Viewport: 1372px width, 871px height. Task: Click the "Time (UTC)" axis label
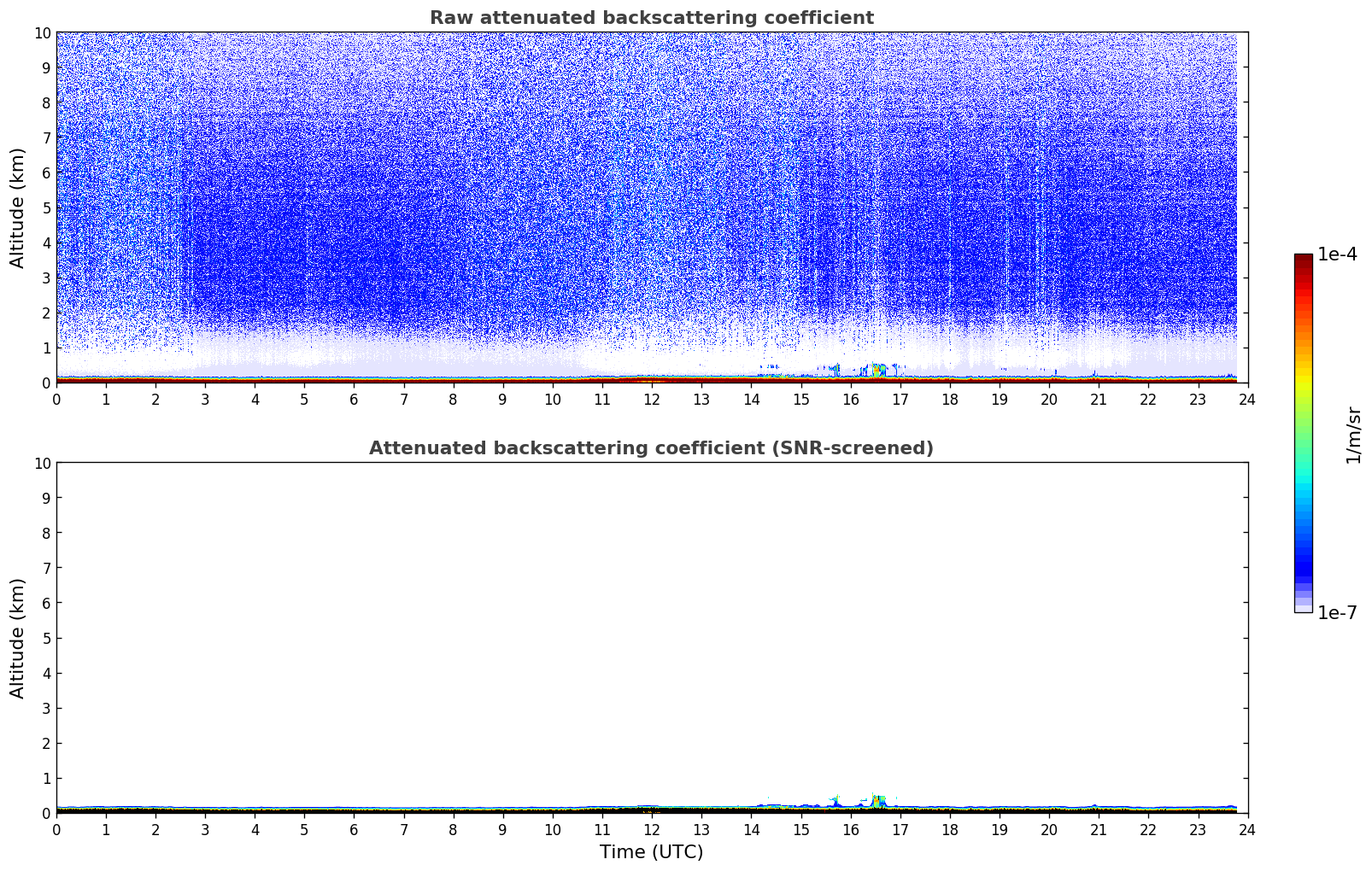(x=651, y=851)
